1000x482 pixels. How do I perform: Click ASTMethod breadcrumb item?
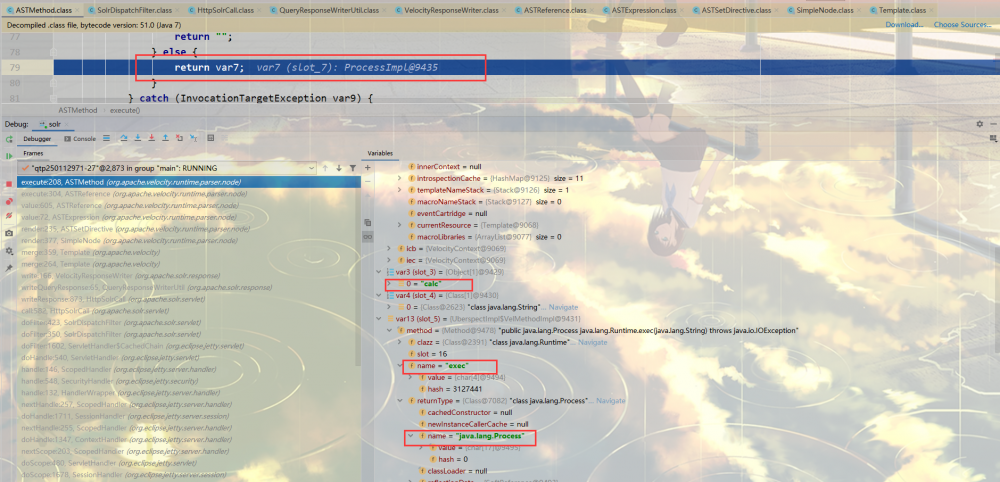(x=78, y=110)
